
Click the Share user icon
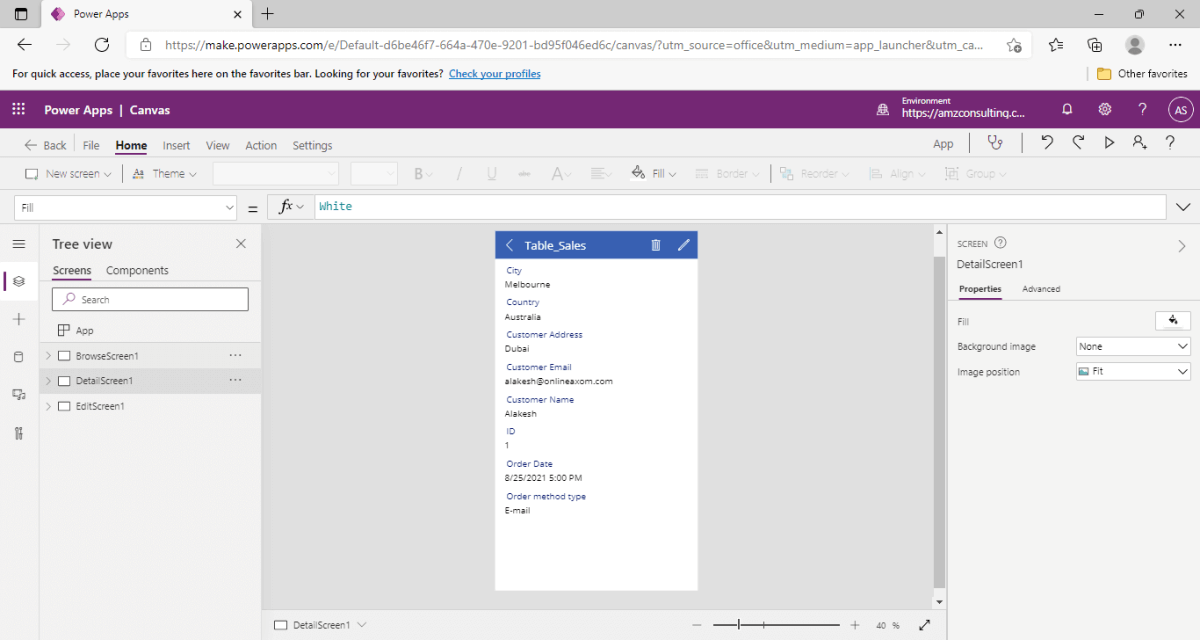[1139, 143]
